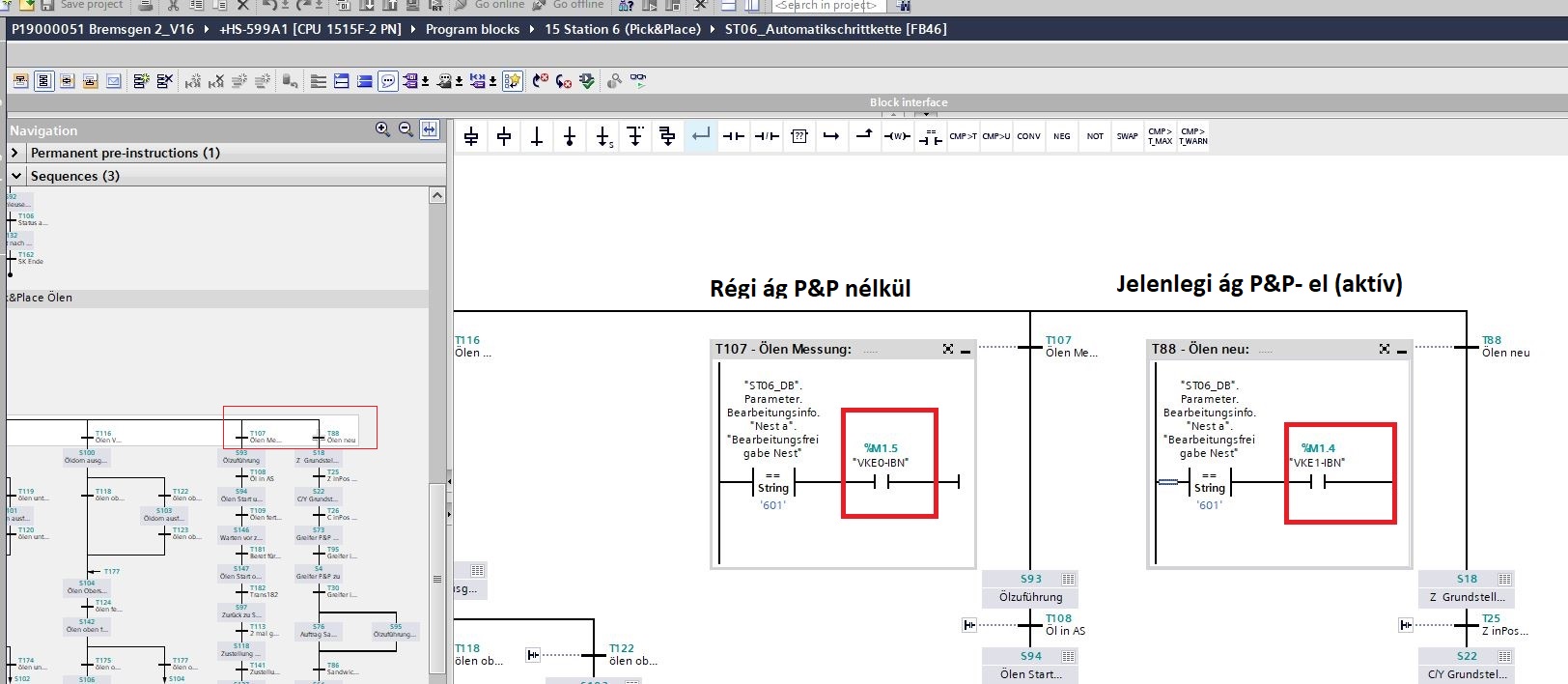1568x684 pixels.
Task: Select %M1.4 VKE1-IBN contact
Action: [1317, 480]
